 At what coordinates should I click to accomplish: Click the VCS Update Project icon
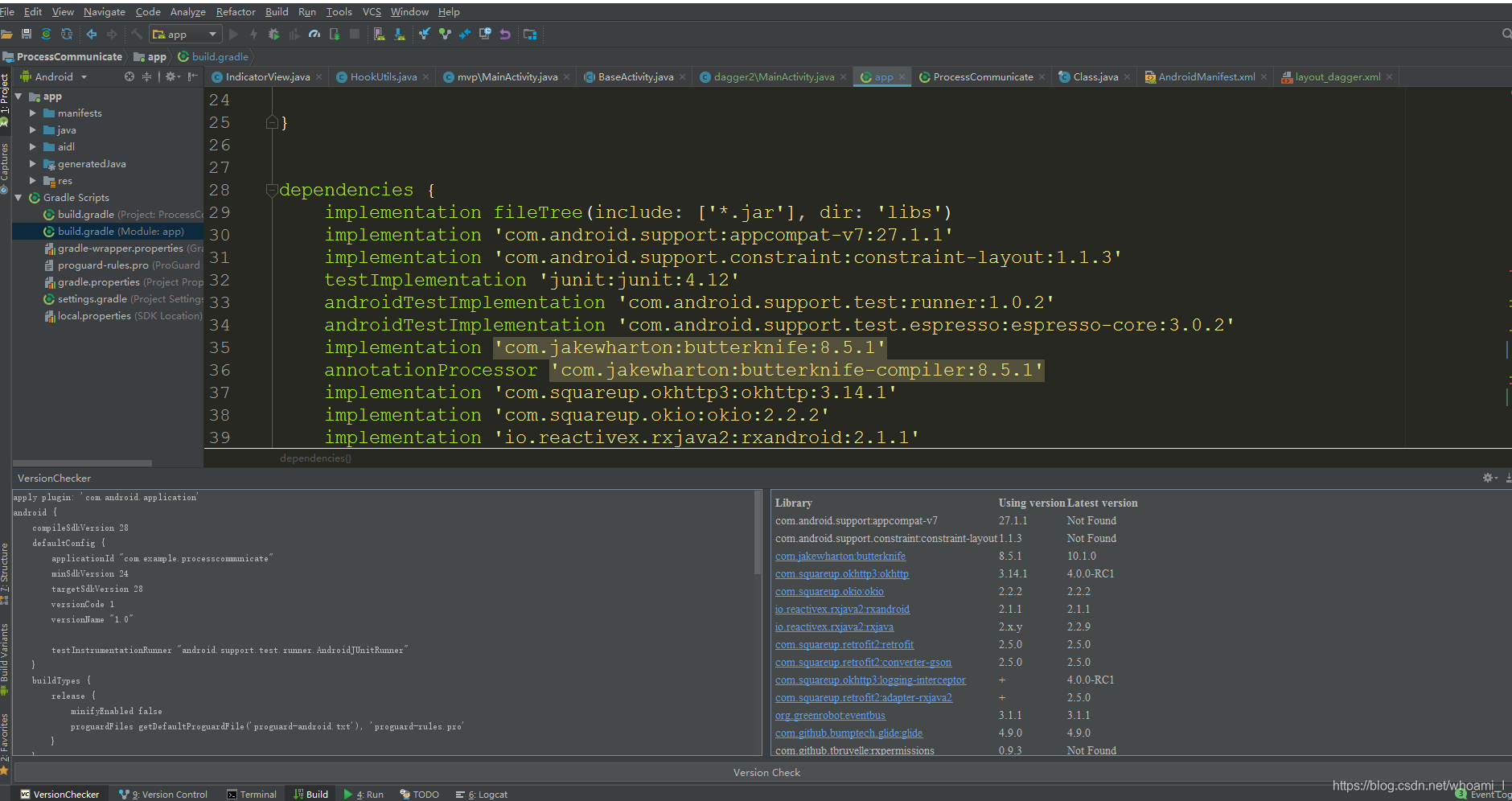425,34
